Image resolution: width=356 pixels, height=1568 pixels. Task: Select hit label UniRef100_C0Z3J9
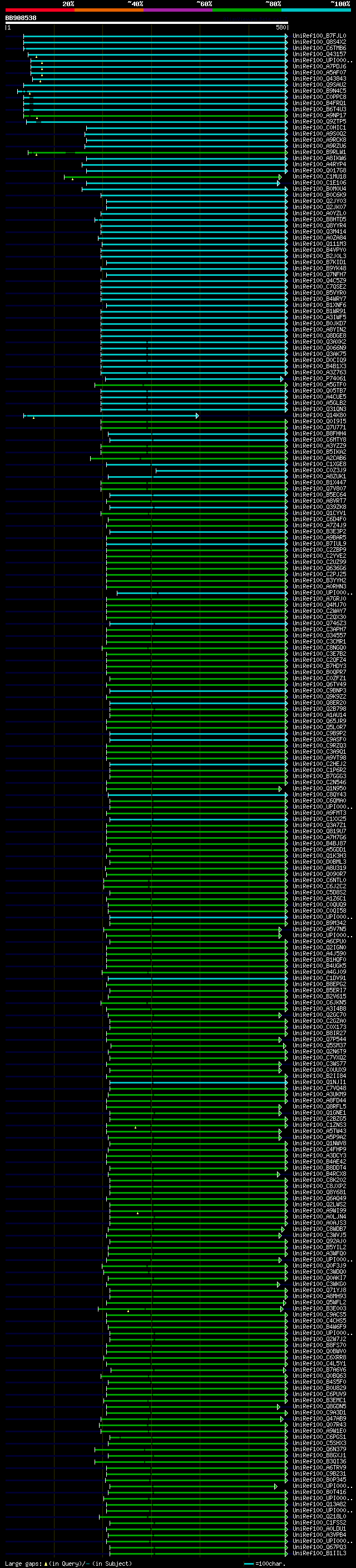(x=319, y=471)
